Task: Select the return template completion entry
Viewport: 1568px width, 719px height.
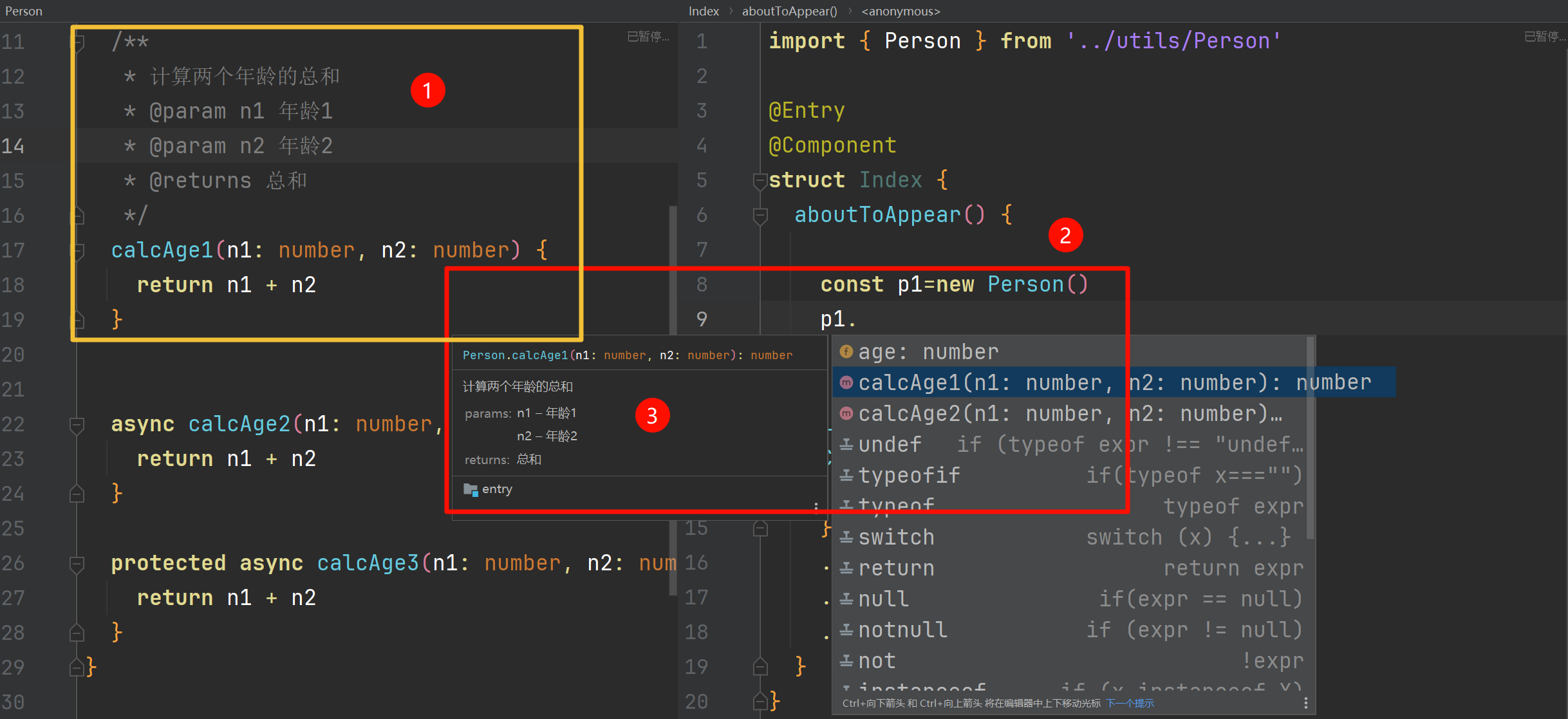Action: pyautogui.click(x=897, y=568)
